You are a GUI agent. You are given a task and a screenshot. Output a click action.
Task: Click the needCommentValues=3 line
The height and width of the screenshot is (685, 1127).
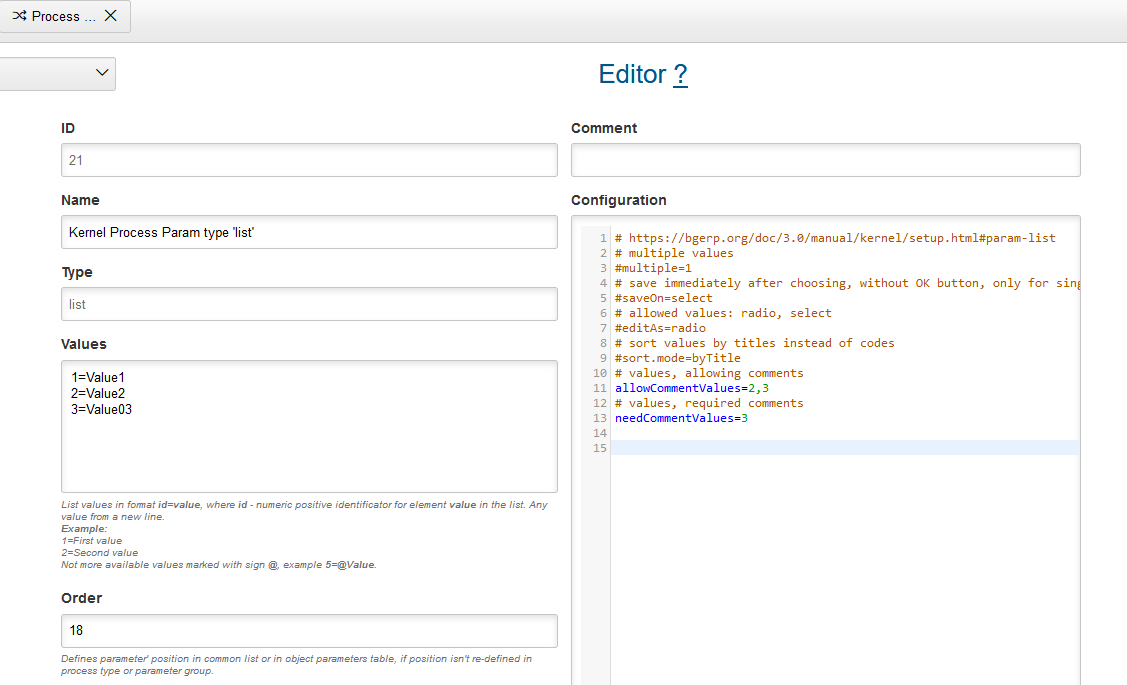point(682,417)
